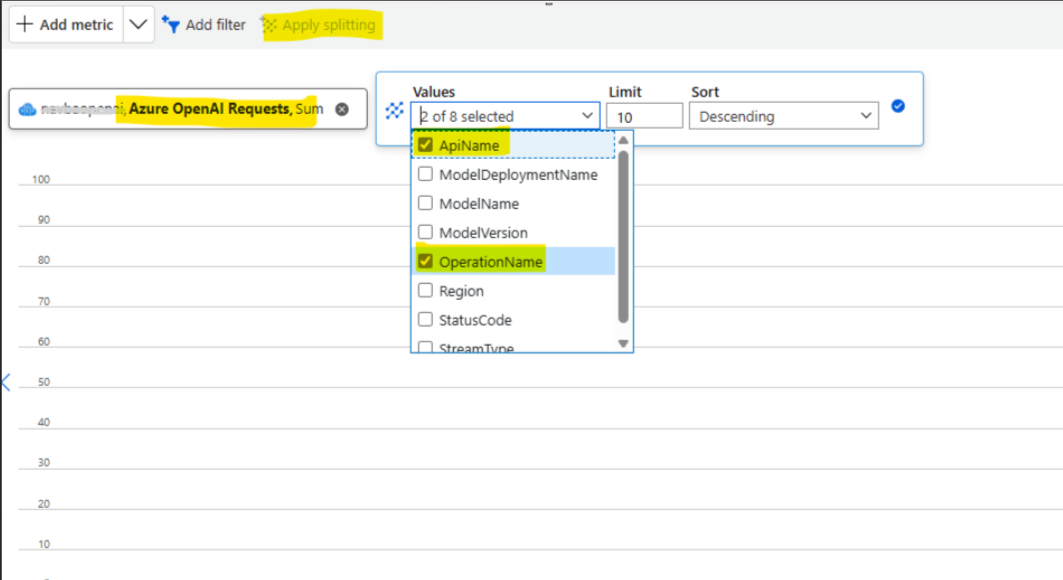1063x580 pixels.
Task: Click the dropdown list scroll up arrow
Action: click(x=623, y=140)
